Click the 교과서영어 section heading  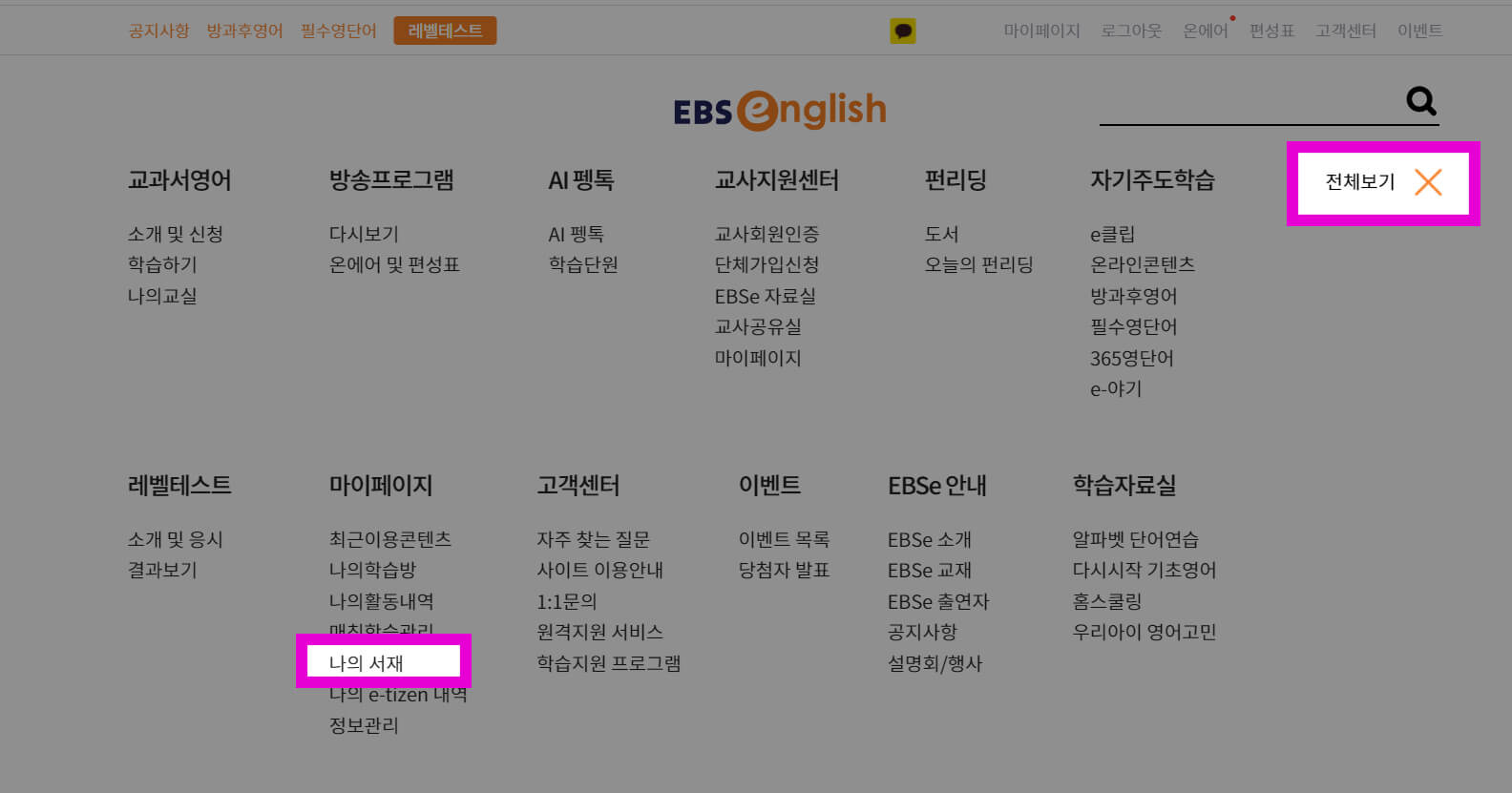coord(179,180)
